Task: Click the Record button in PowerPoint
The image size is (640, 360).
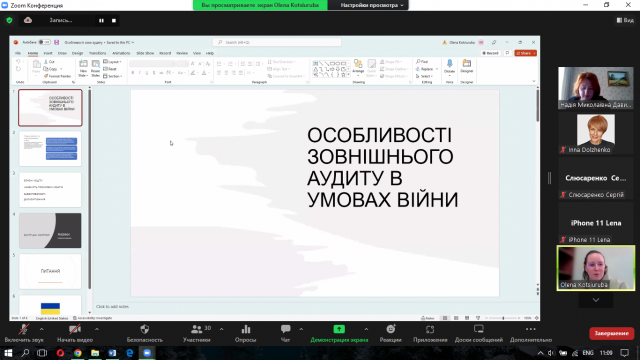Action: pos(491,53)
